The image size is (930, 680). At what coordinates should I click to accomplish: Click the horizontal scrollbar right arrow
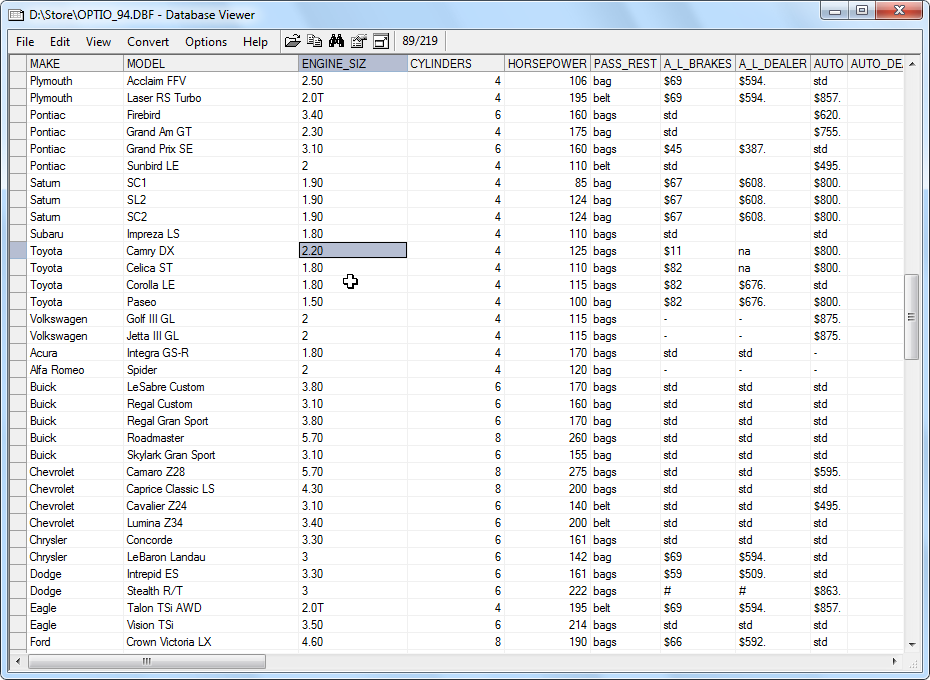[894, 661]
